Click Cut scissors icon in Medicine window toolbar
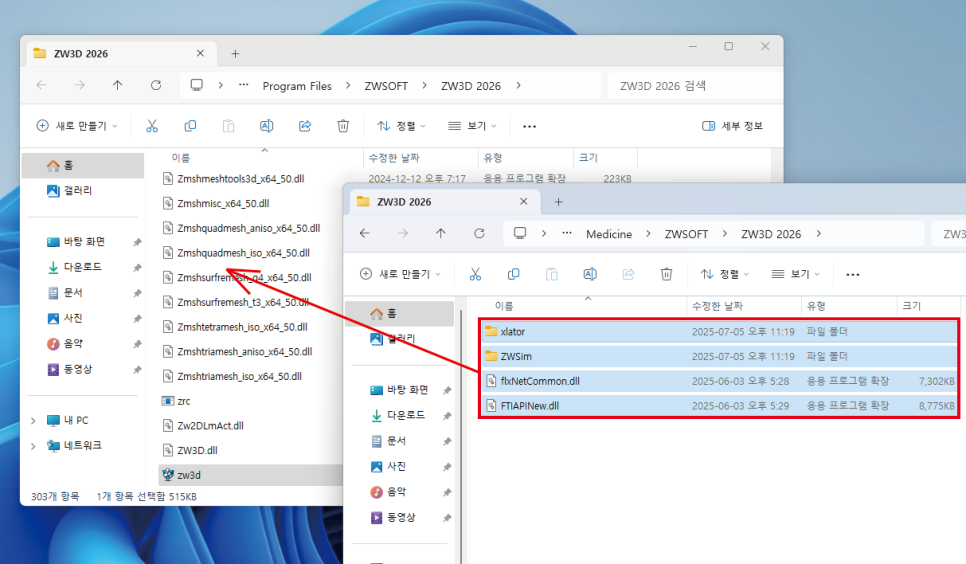The width and height of the screenshot is (966, 564). (x=475, y=274)
